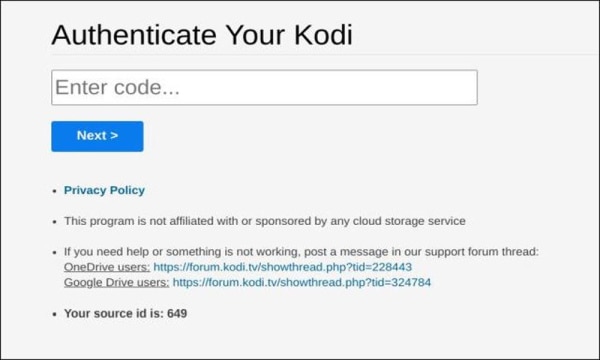Click the bullet beside Privacy Policy

(x=55, y=191)
